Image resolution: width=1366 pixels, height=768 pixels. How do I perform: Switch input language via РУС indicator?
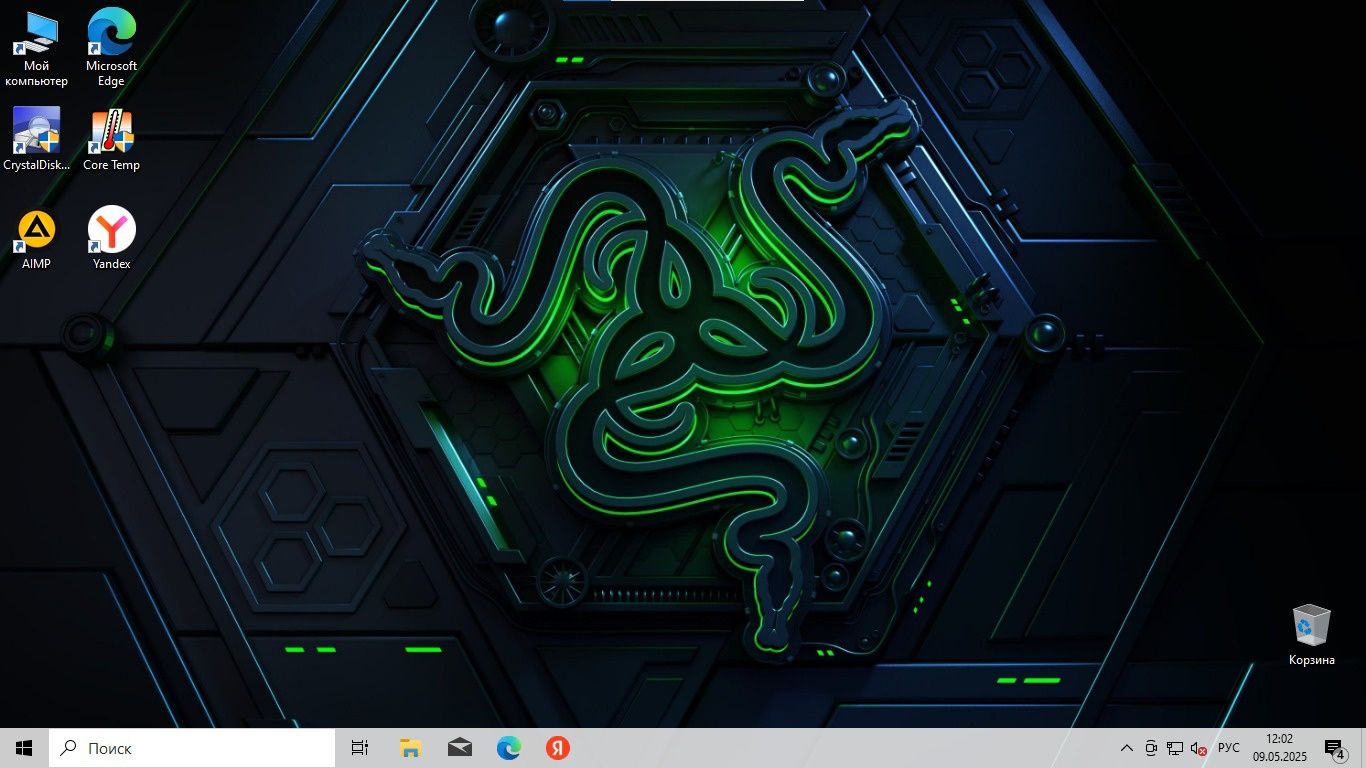1229,748
